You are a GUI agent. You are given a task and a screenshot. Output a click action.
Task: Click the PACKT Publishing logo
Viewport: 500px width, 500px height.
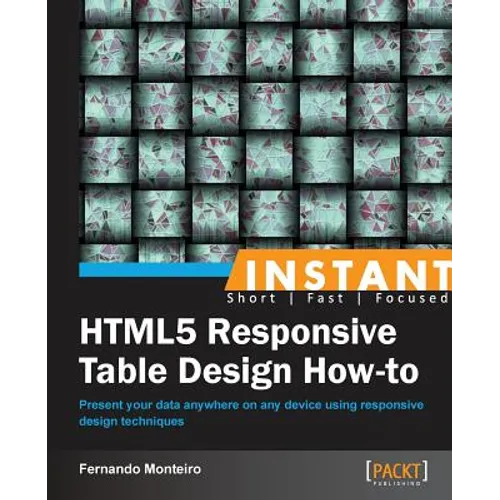[397, 472]
